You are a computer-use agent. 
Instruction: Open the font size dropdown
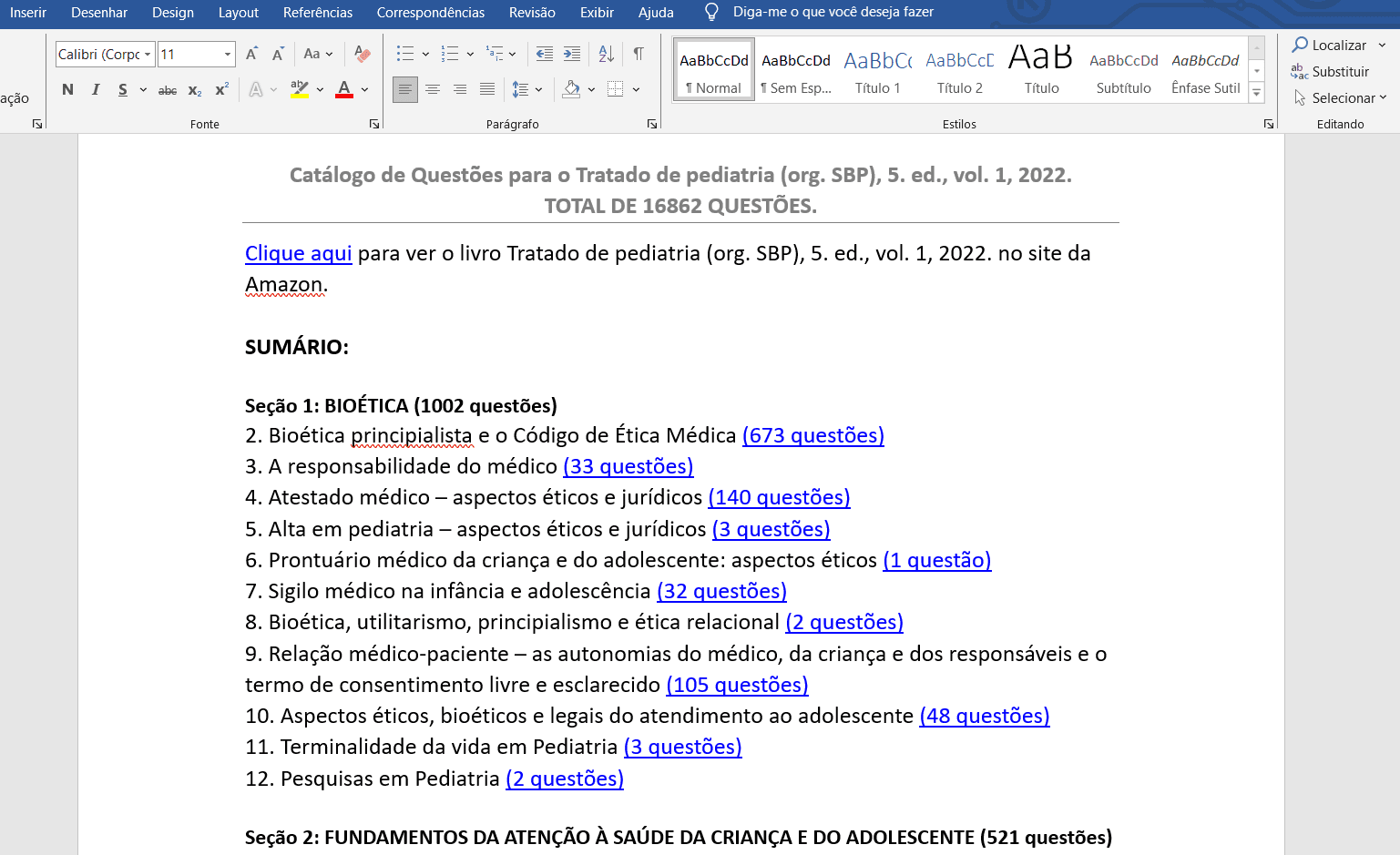(228, 55)
